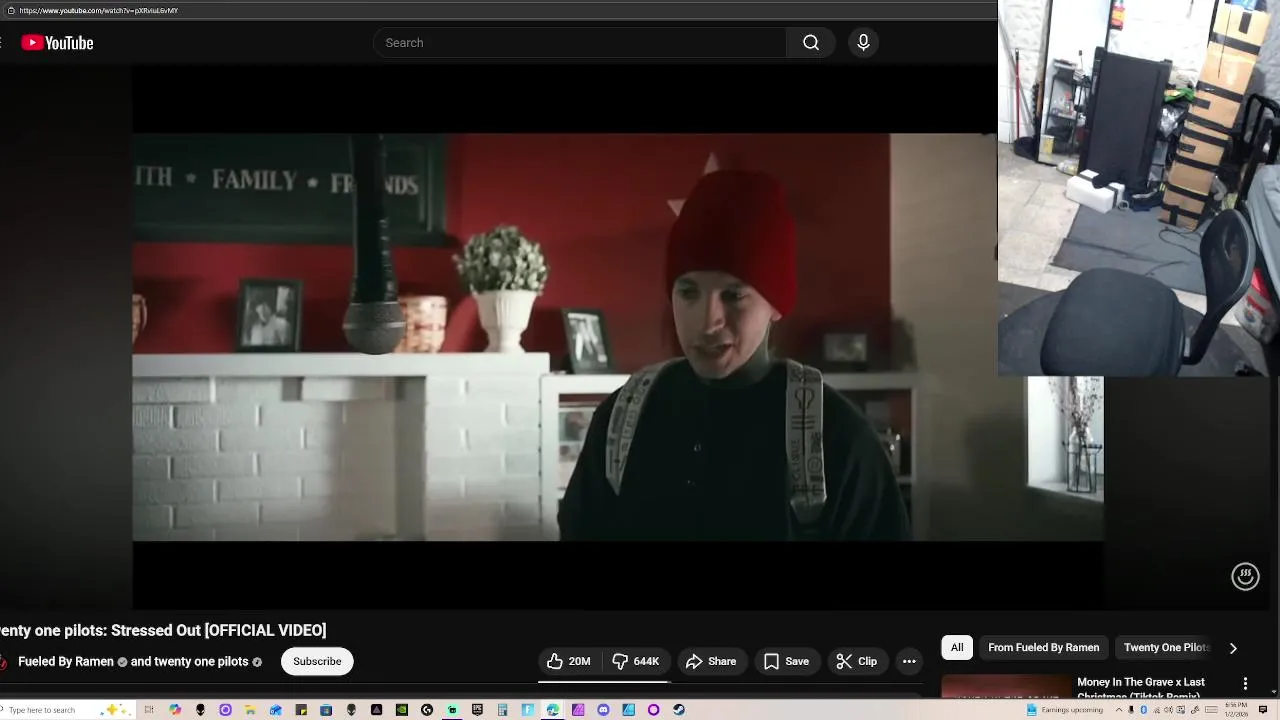
Task: Open Logitech G HUB from the taskbar
Action: coord(427,710)
